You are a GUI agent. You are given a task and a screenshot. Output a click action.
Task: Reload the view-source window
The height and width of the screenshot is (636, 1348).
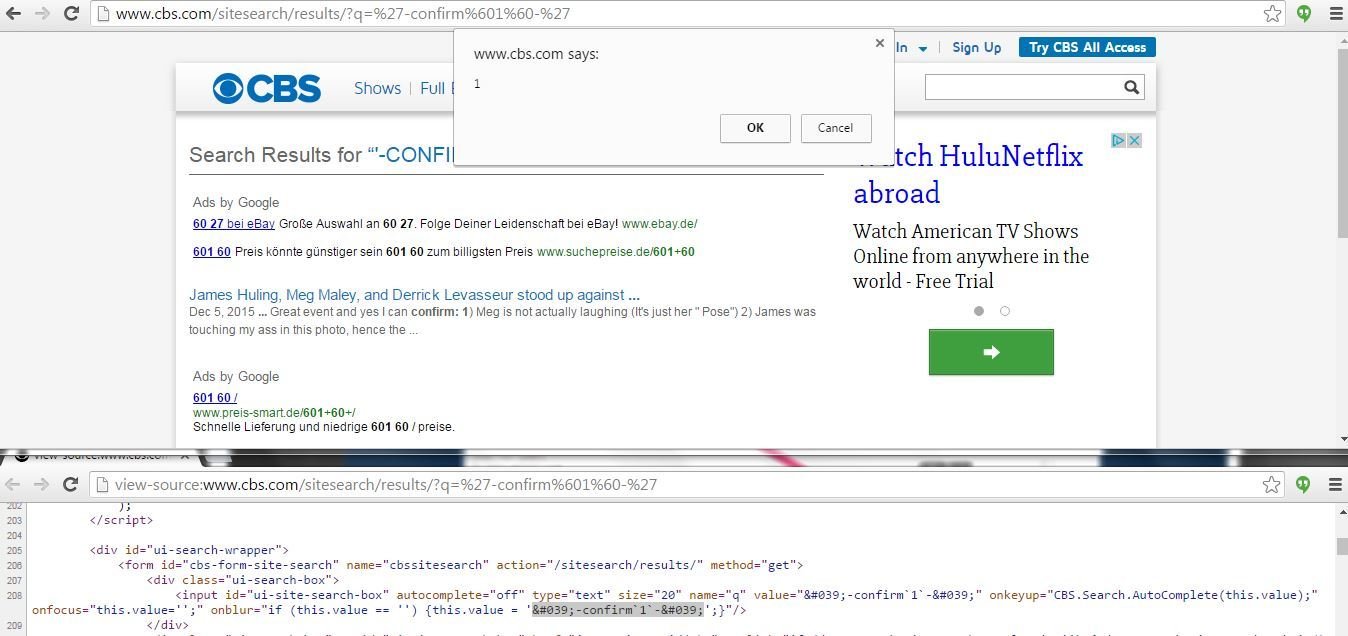[71, 484]
